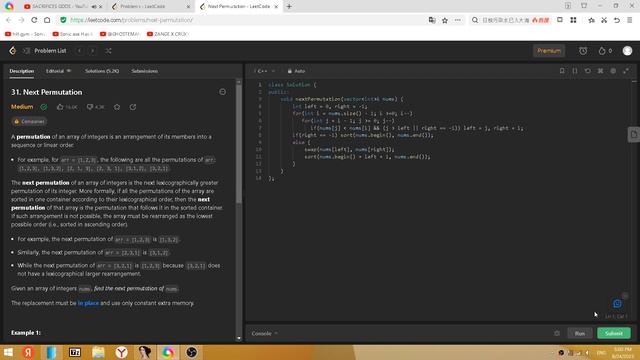
Task: Switch to the Problems - LeetCode browser tab
Action: 151,7
